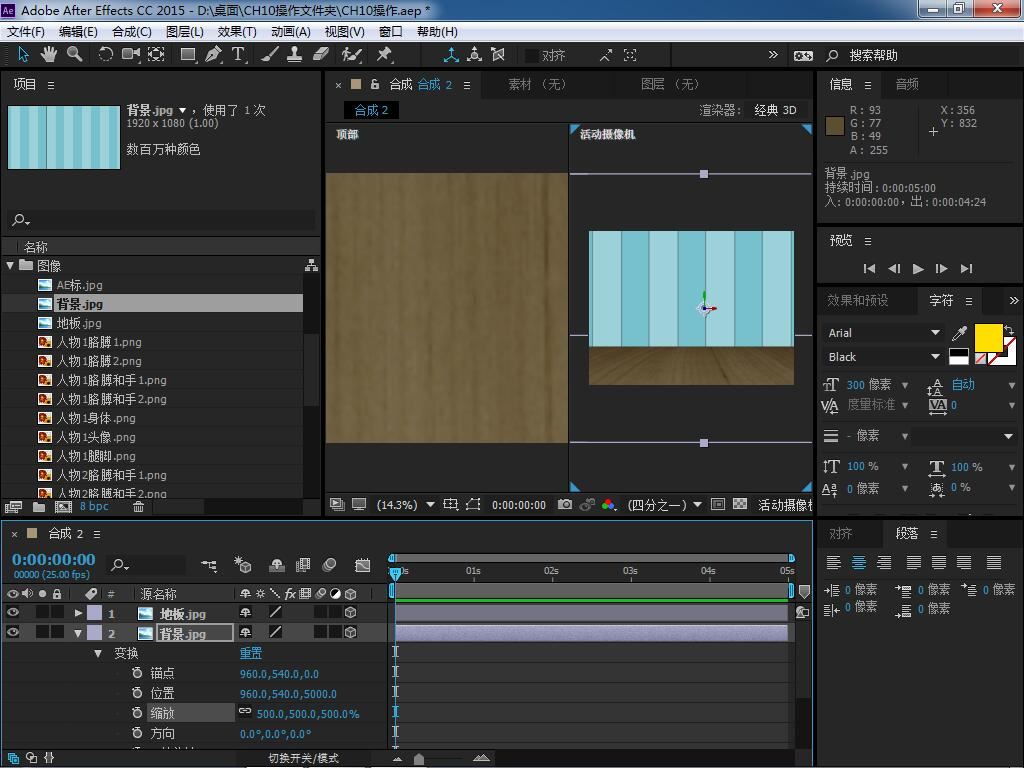Click the eyedropper in Character panel
Screen dimensions: 1024x768
pyautogui.click(x=959, y=333)
